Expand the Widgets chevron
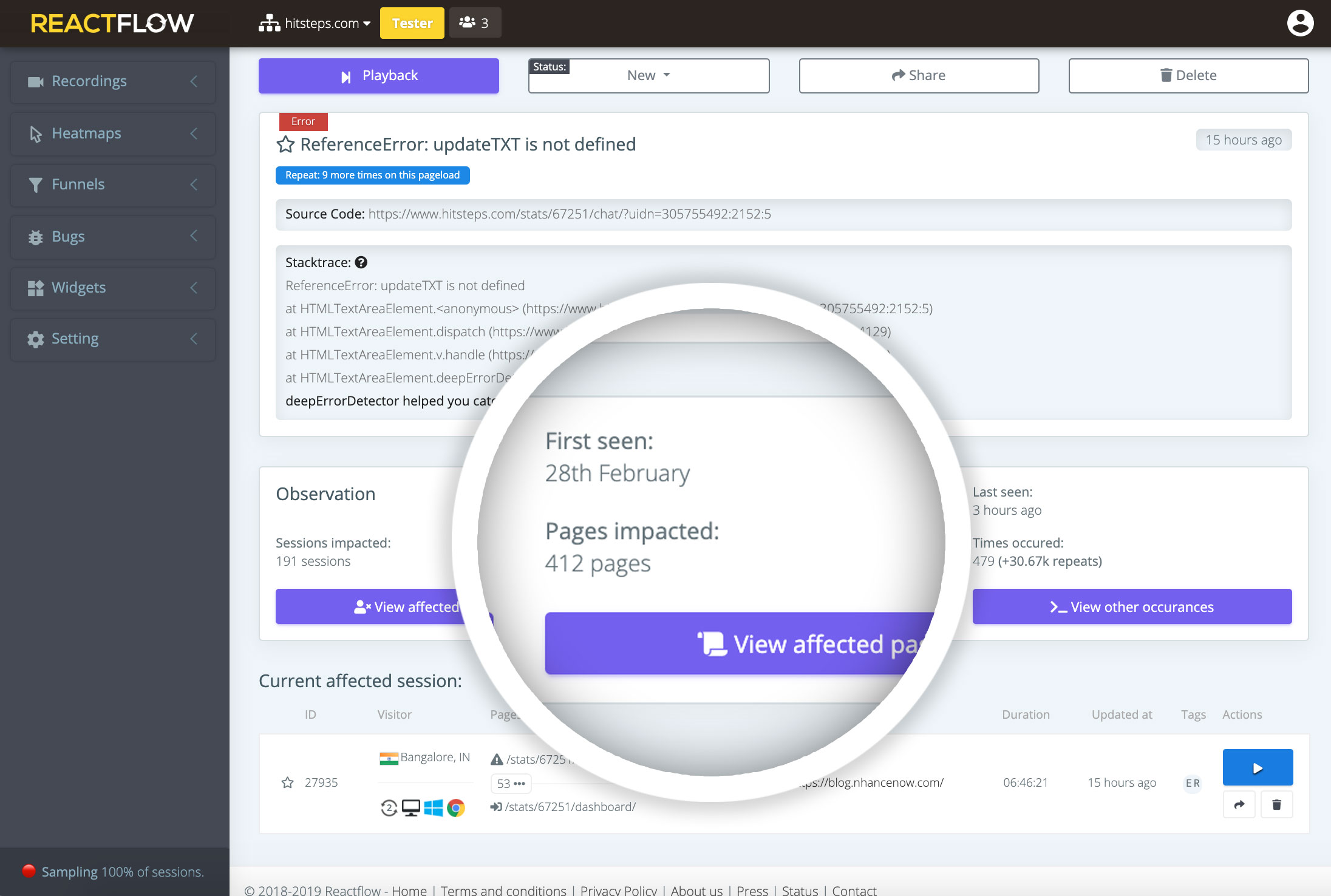1331x896 pixels. pyautogui.click(x=194, y=288)
